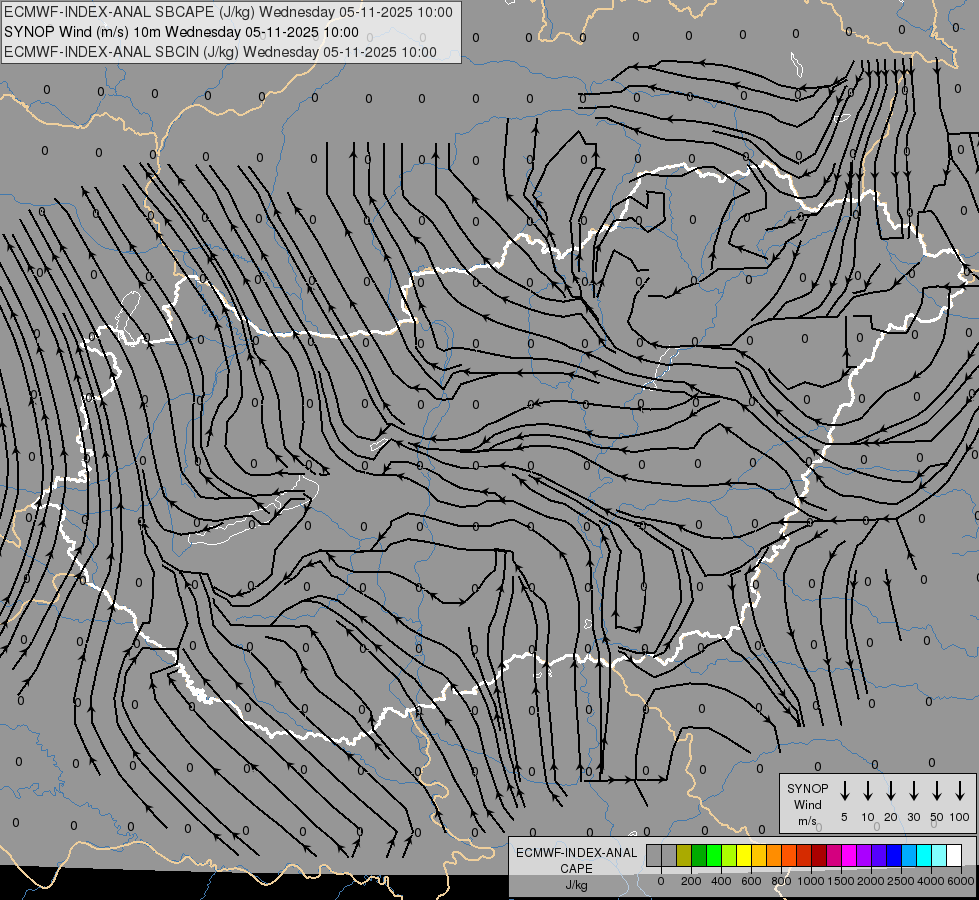Select the amber CAPE legend swatch

point(759,855)
